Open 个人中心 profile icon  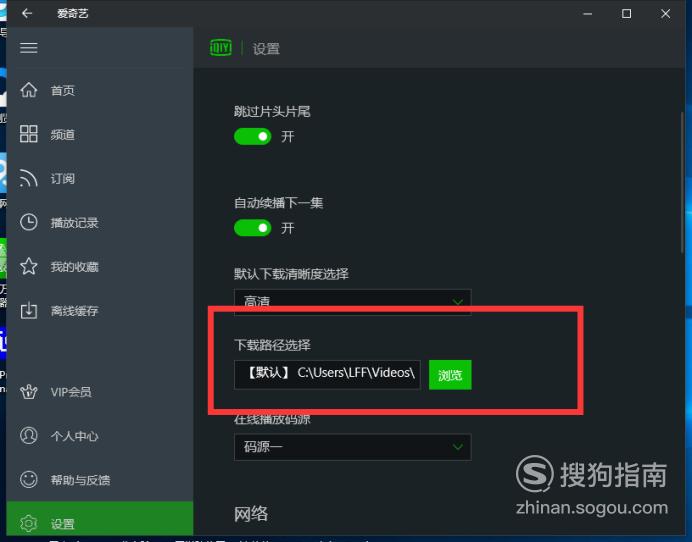[29, 435]
